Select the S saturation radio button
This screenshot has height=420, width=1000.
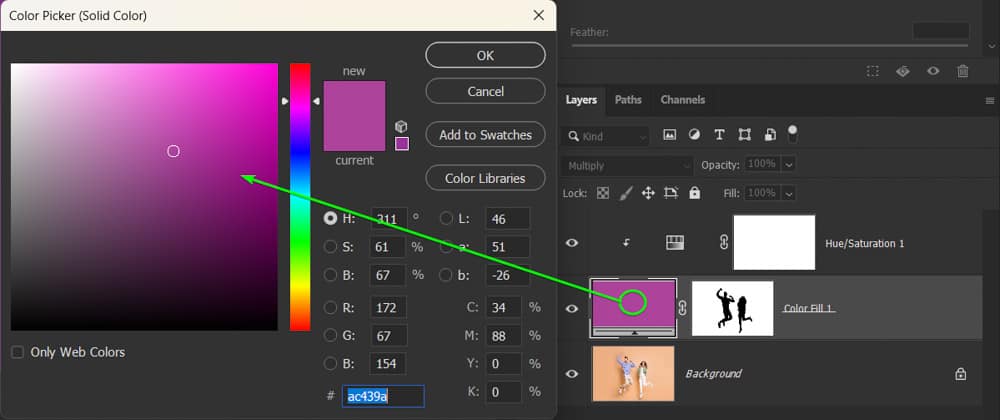[x=331, y=247]
